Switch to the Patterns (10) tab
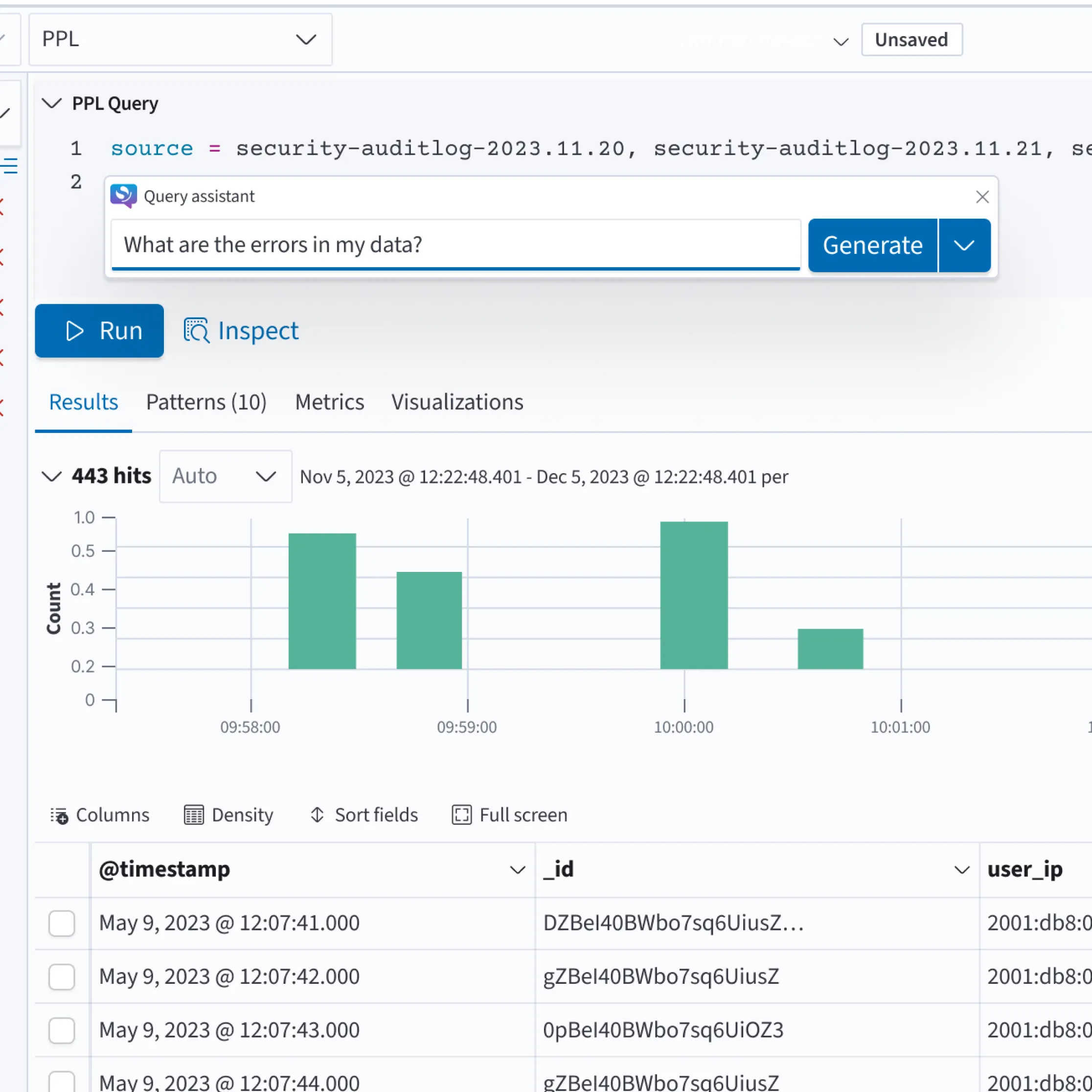 pos(206,403)
